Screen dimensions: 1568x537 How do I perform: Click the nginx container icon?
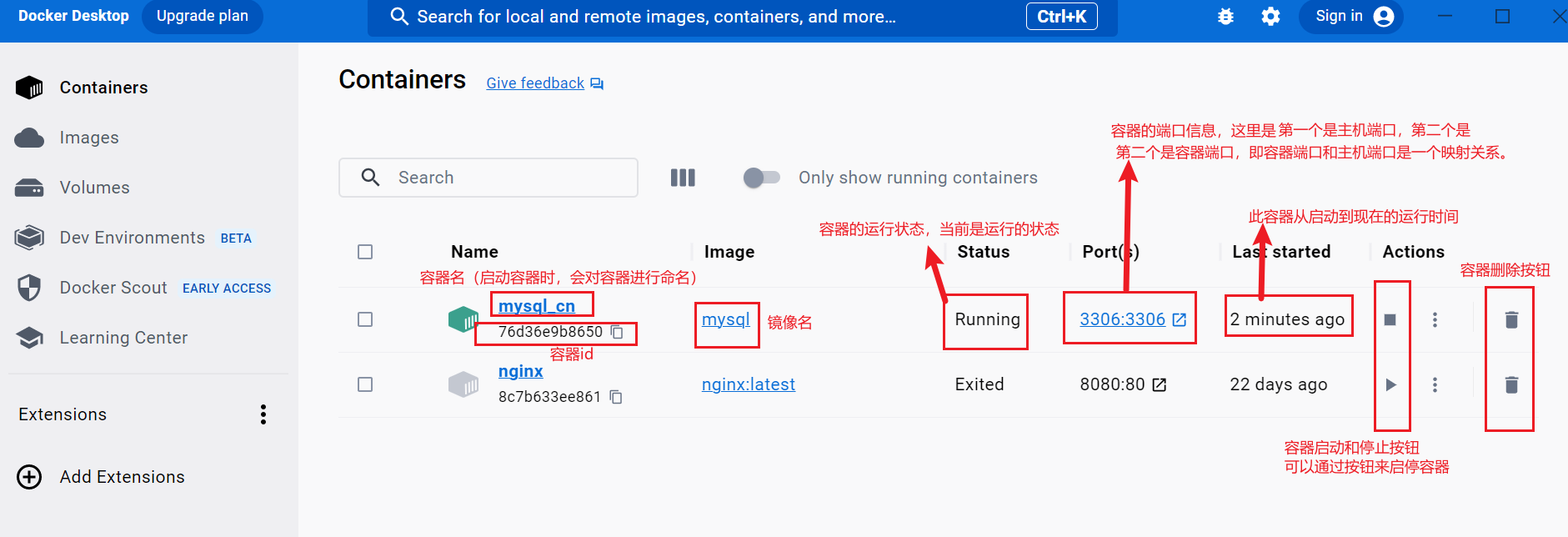(x=463, y=384)
